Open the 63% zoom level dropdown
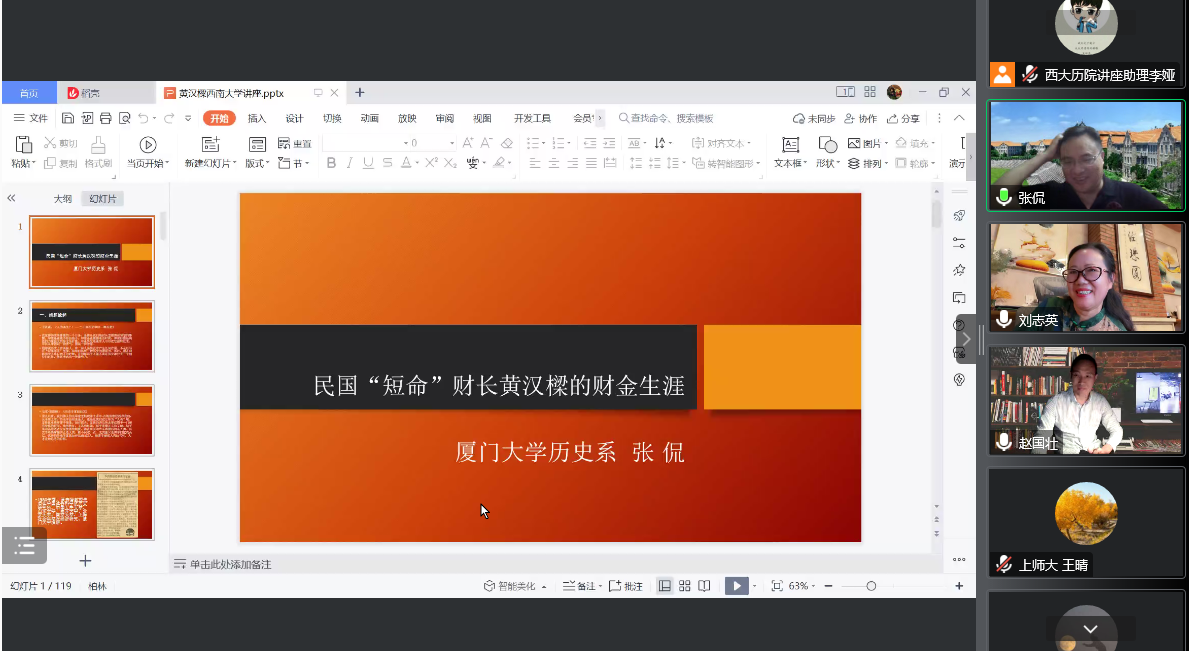The height and width of the screenshot is (651, 1189). click(x=800, y=586)
